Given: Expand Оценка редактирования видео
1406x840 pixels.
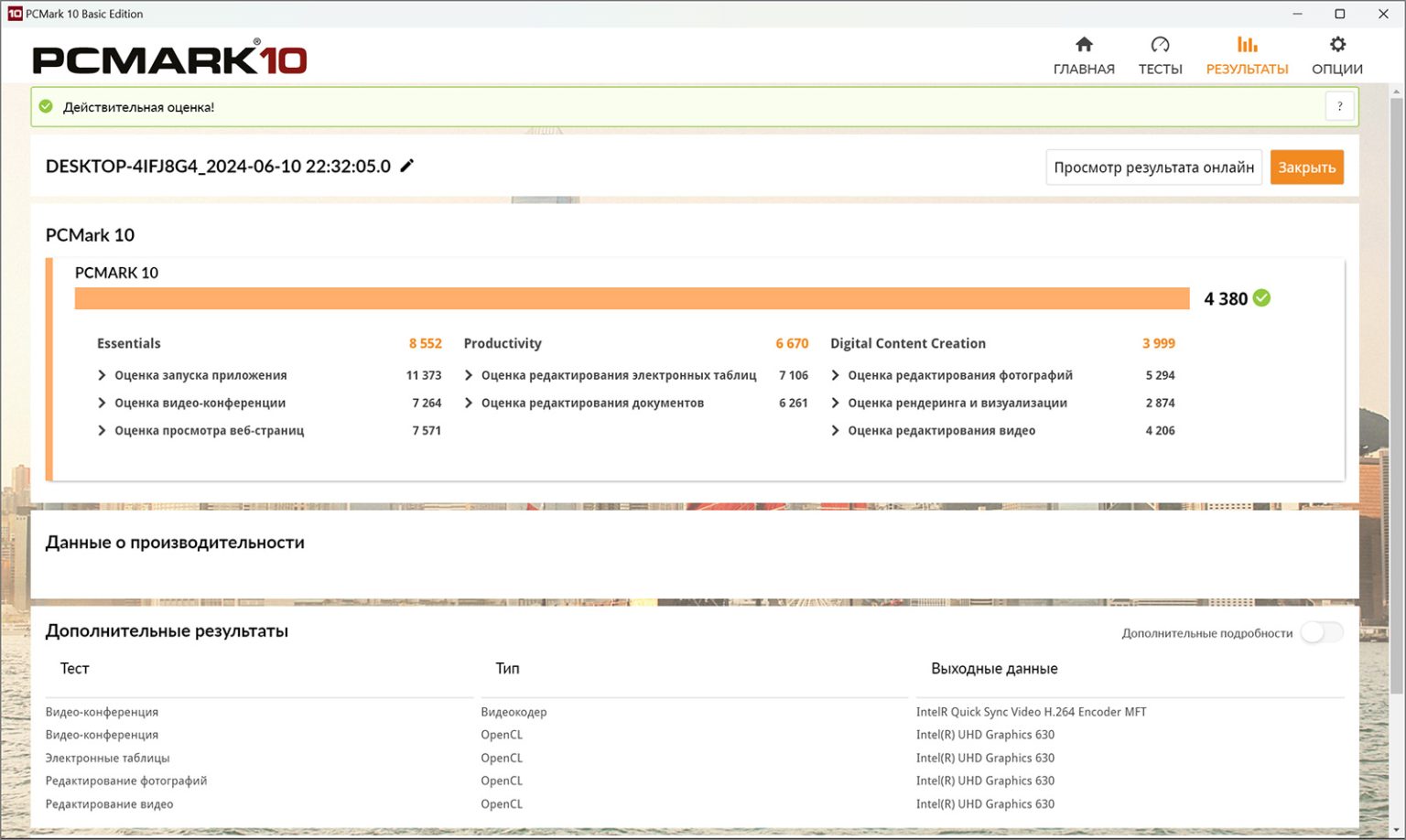Looking at the screenshot, I should (835, 430).
